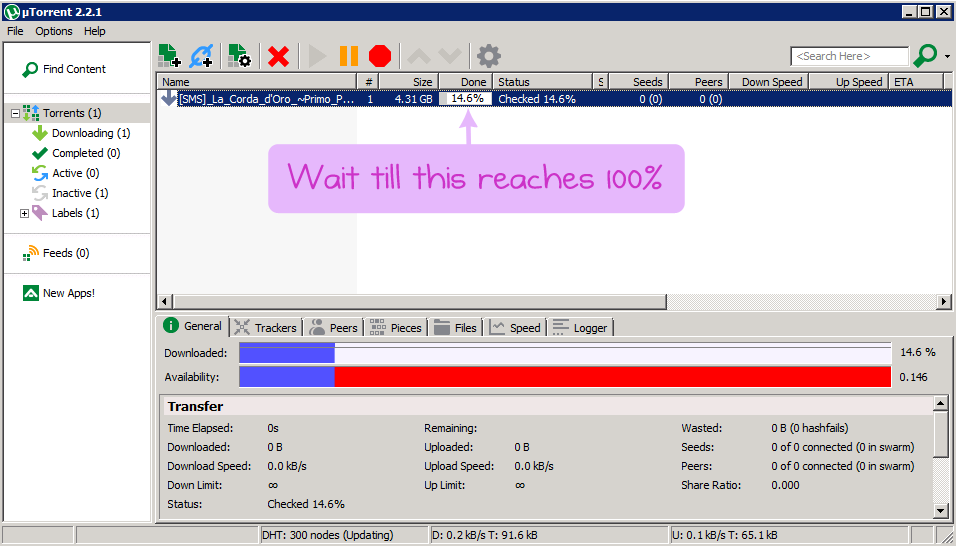Click the D: 0.2 kB/s download status entry
The height and width of the screenshot is (546, 956).
pos(549,535)
